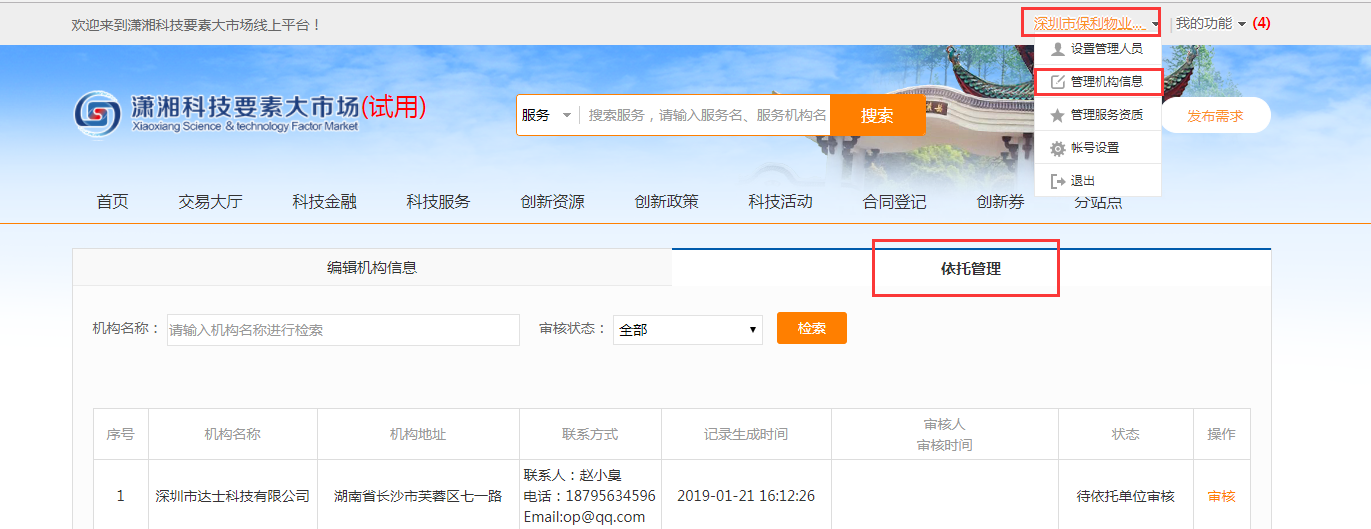
Task: Click the red (4) notification count
Action: pos(1262,23)
